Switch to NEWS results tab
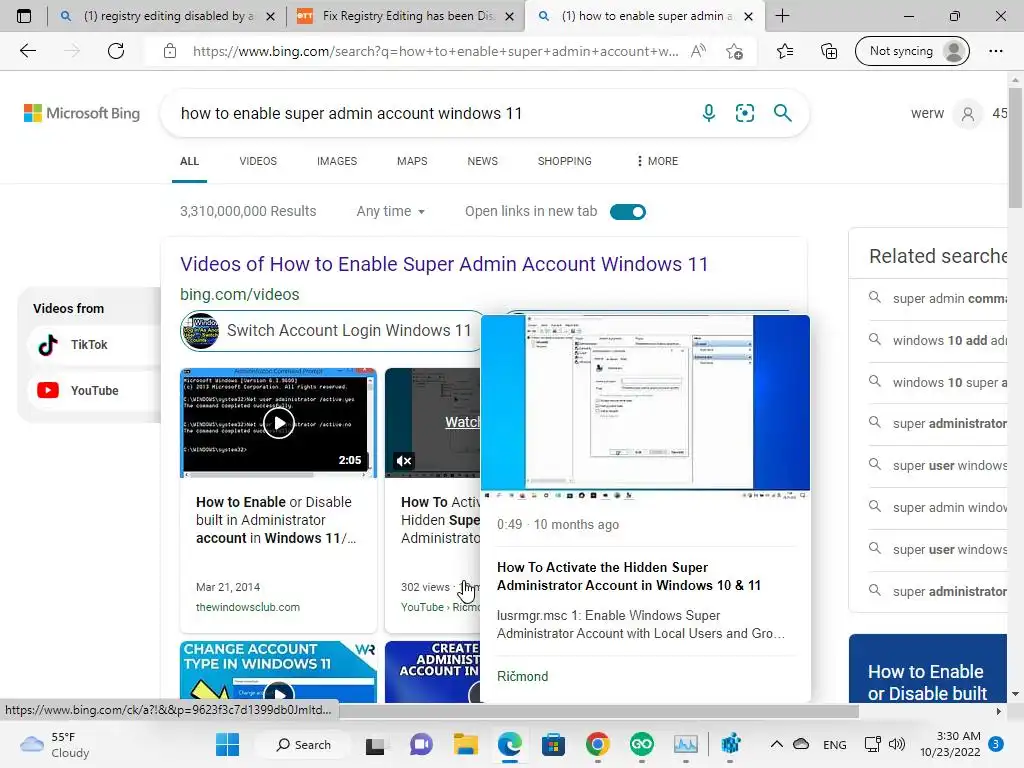Screen dimensions: 1024x768 click(483, 161)
